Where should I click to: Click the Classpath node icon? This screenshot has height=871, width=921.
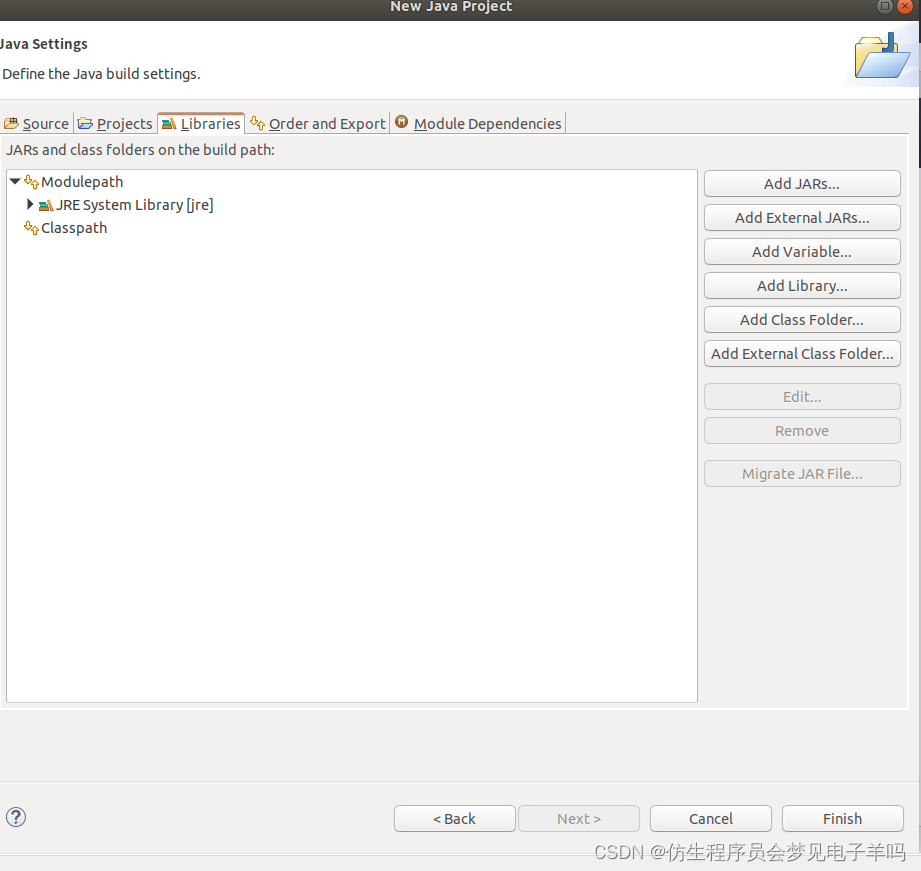coord(31,228)
